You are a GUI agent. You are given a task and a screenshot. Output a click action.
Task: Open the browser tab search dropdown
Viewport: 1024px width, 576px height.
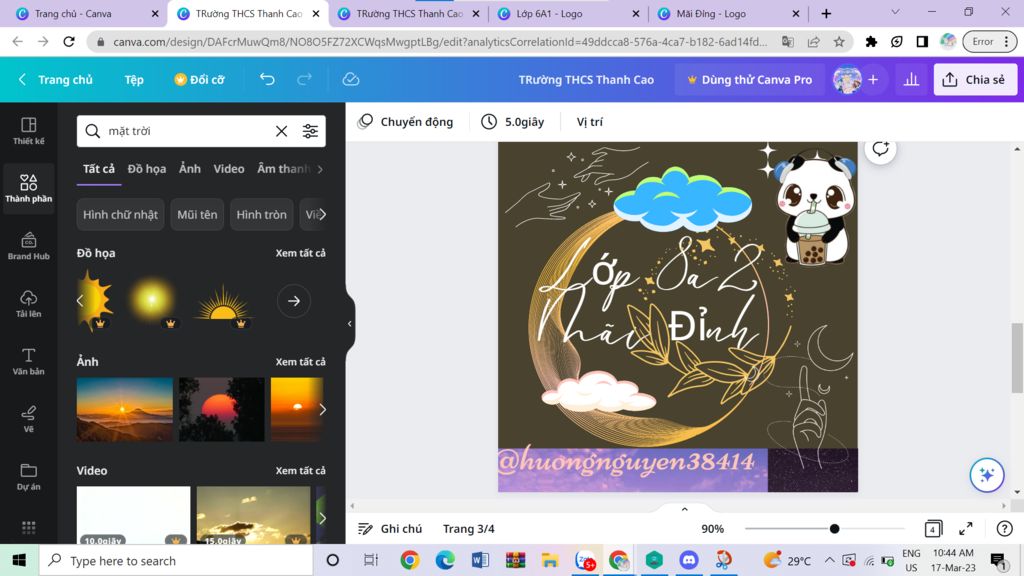(x=895, y=12)
